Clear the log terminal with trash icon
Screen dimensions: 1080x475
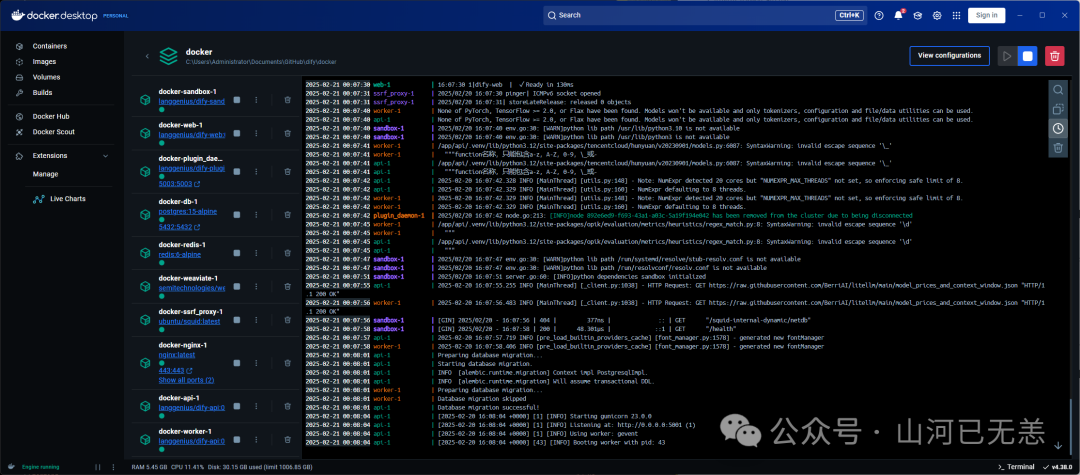tap(1058, 147)
